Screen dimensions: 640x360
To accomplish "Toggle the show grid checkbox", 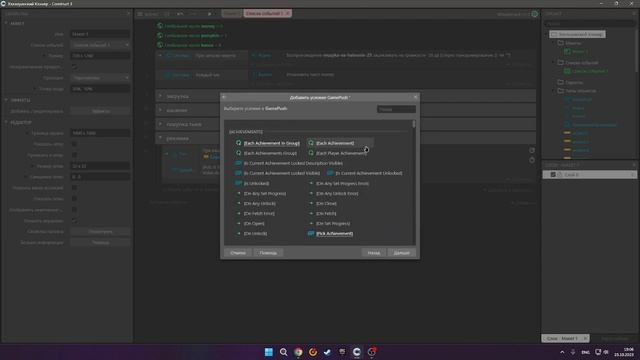I will [74, 144].
